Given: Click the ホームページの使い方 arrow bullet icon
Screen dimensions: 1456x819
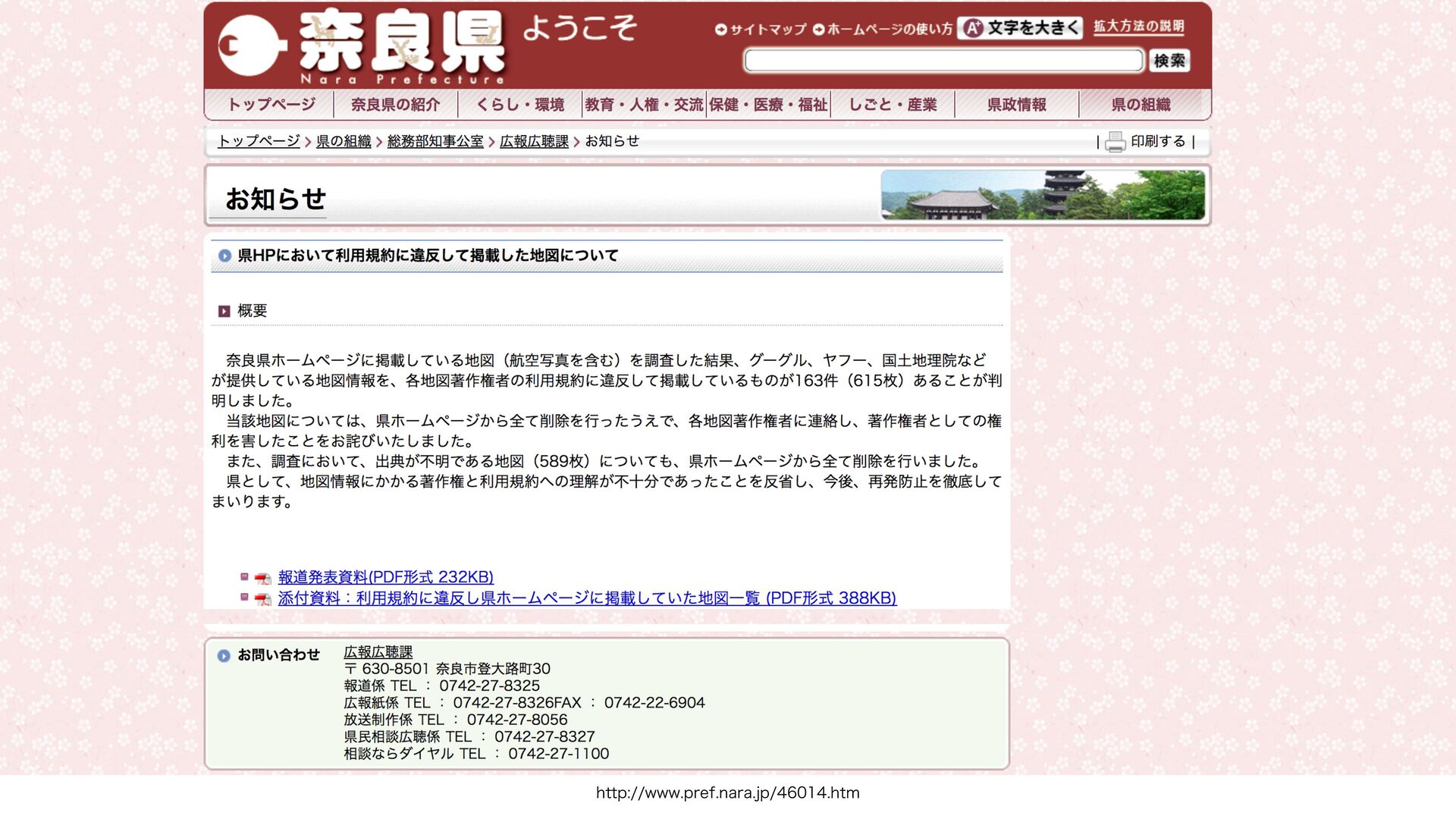Looking at the screenshot, I should click(x=818, y=30).
